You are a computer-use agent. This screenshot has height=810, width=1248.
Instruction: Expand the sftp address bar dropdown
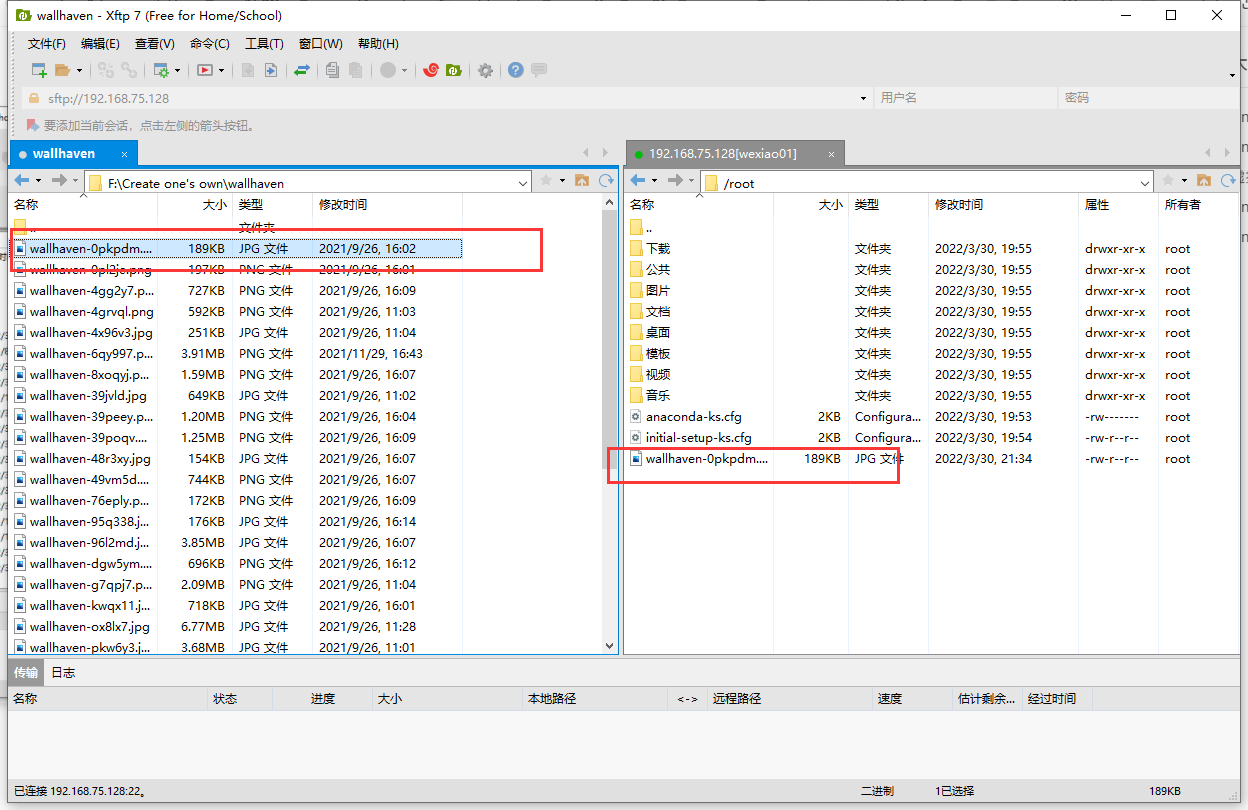point(864,98)
